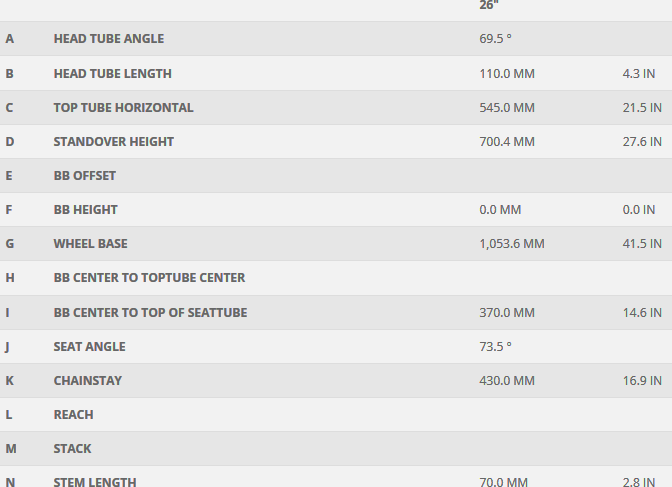The width and height of the screenshot is (672, 487).
Task: Select the HEAD TUBE ANGLE row label
Action: 108,39
